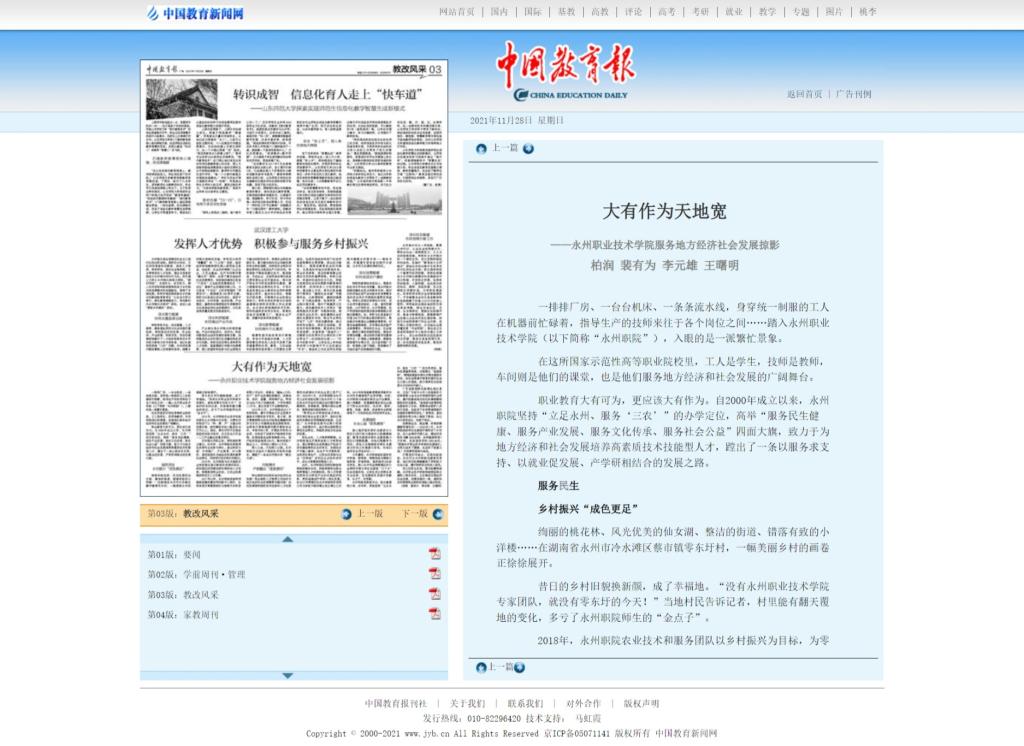Click the 大有作为天地宽 headline on the page preview
1024x746 pixels.
[x=272, y=366]
